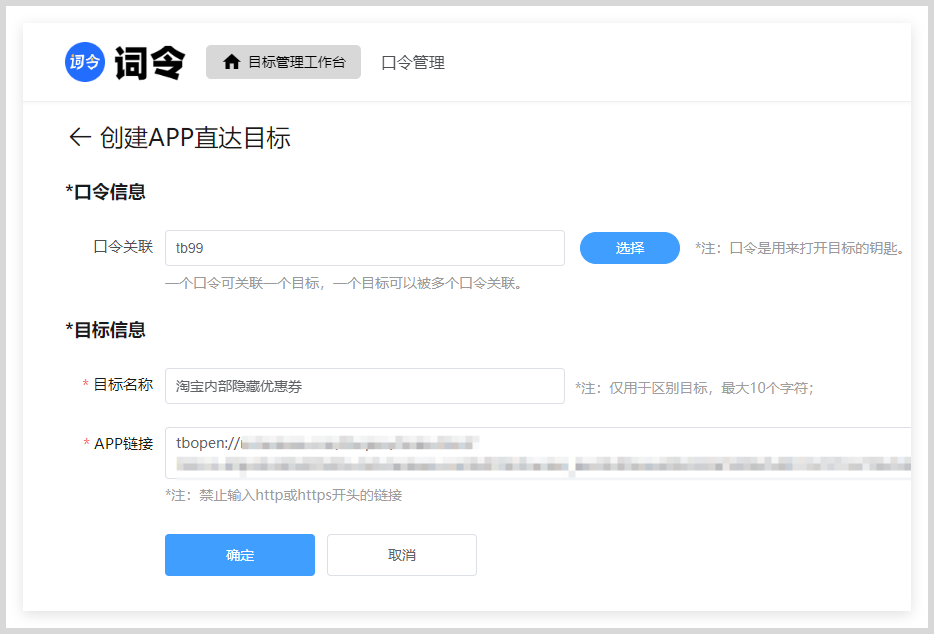Click the *口令信息 section heading
934x634 pixels.
coord(105,192)
